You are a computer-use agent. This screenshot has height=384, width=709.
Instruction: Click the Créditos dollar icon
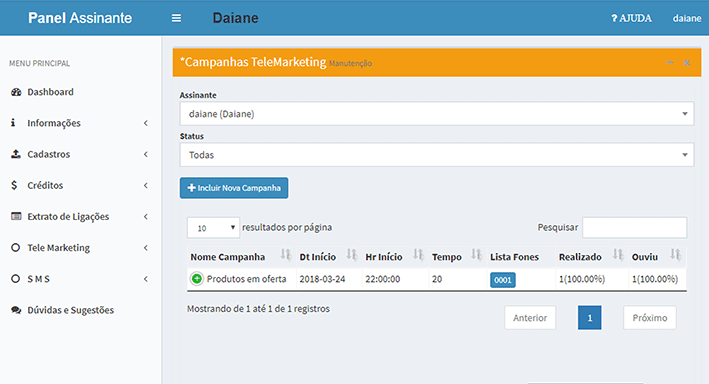(14, 185)
